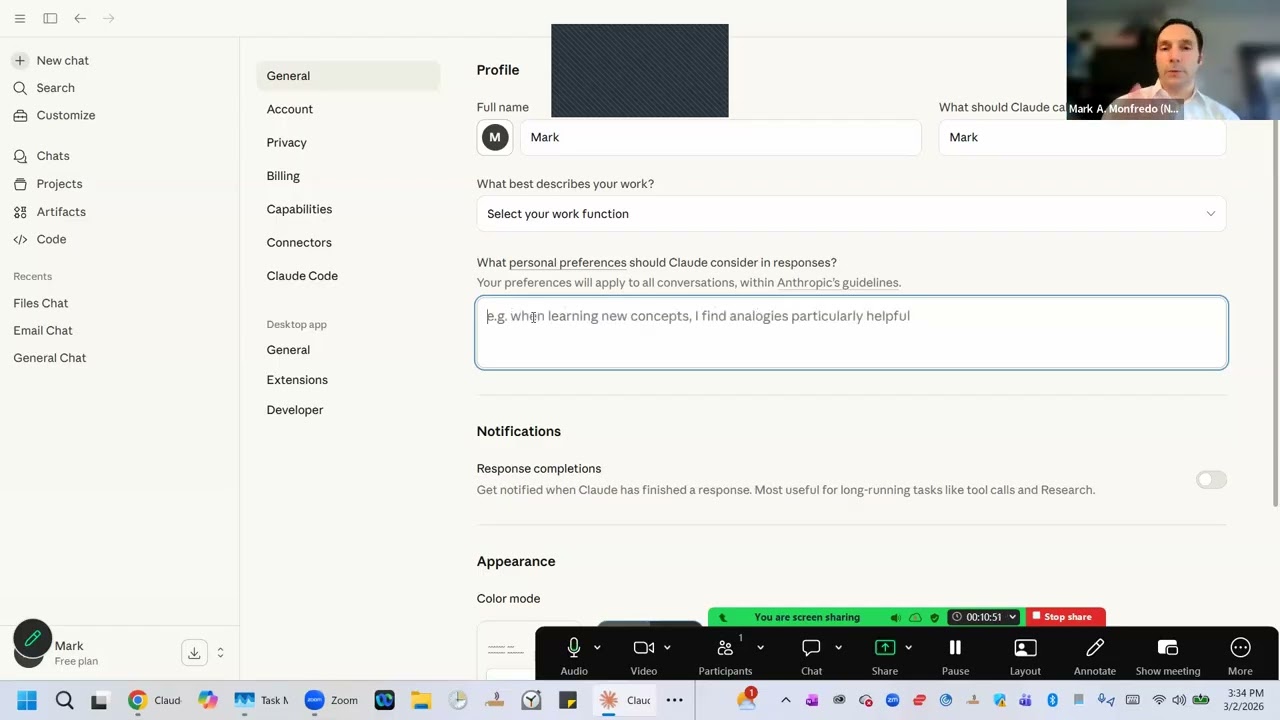1280x720 pixels.
Task: Click the 'What should Claude call you' field
Action: (x=1082, y=137)
